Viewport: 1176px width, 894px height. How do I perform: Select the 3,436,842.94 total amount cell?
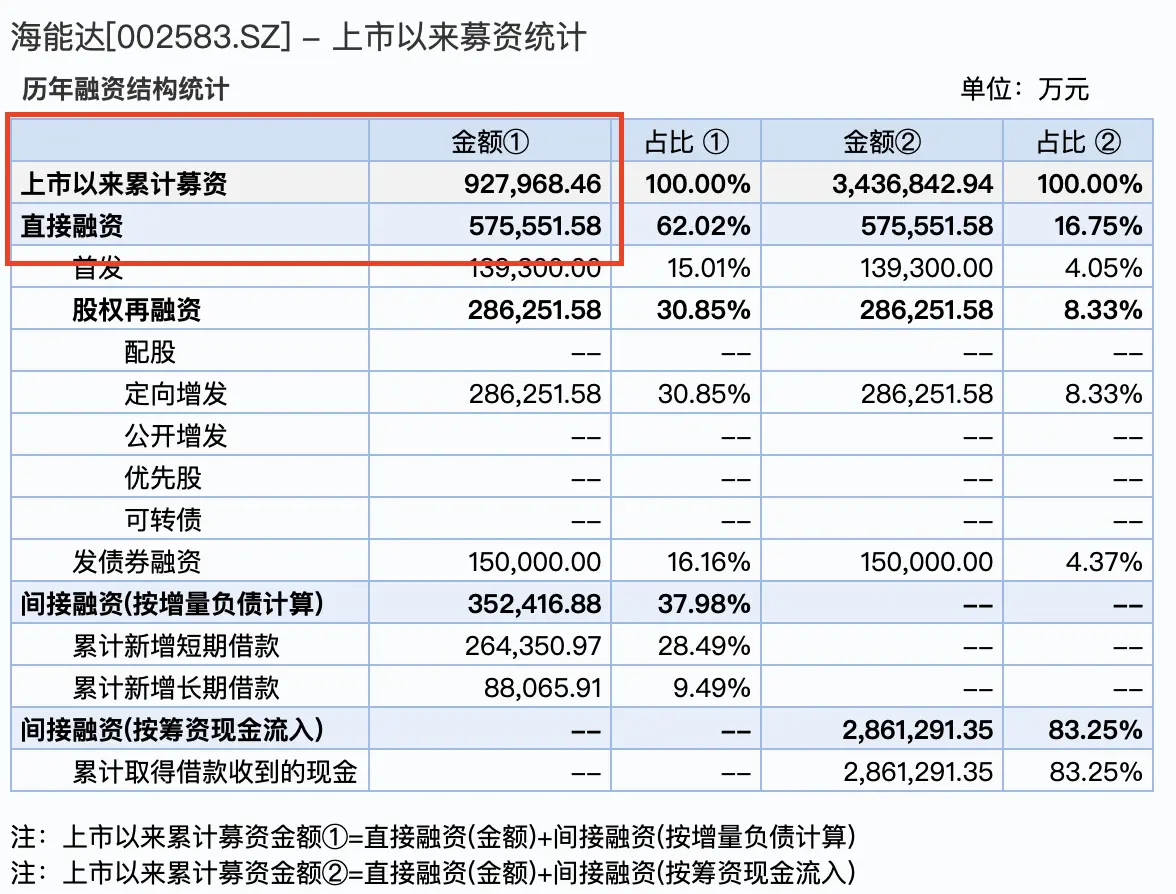(x=912, y=184)
